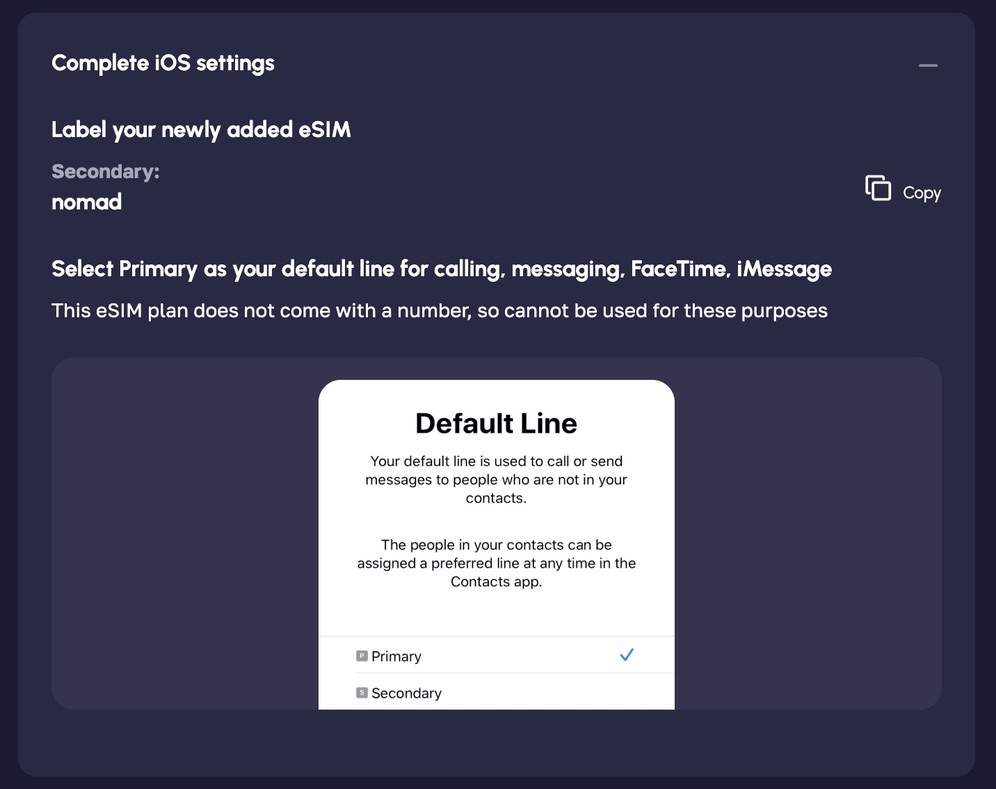Screen dimensions: 996x789
Task: Click the P badge icon next to Primary
Action: click(362, 656)
